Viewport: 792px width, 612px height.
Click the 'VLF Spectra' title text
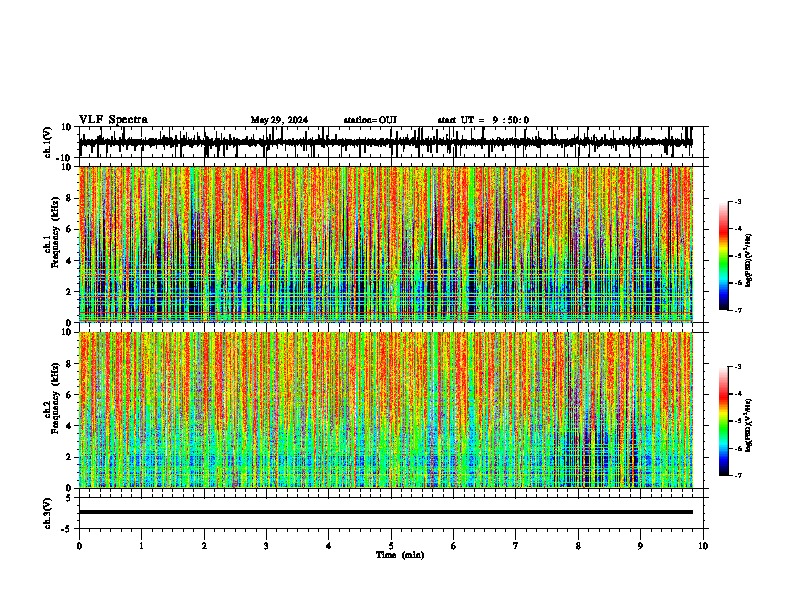click(113, 120)
